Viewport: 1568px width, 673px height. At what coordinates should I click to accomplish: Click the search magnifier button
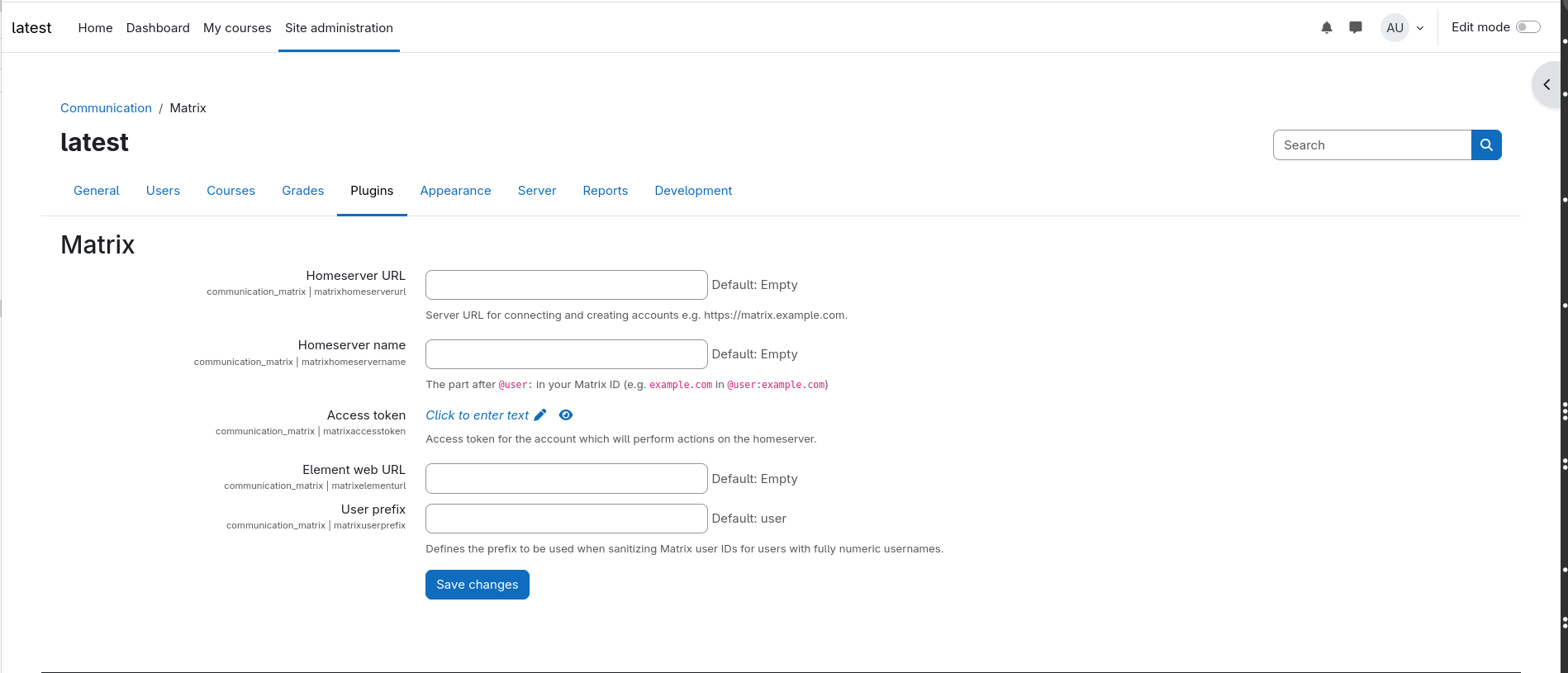point(1486,145)
